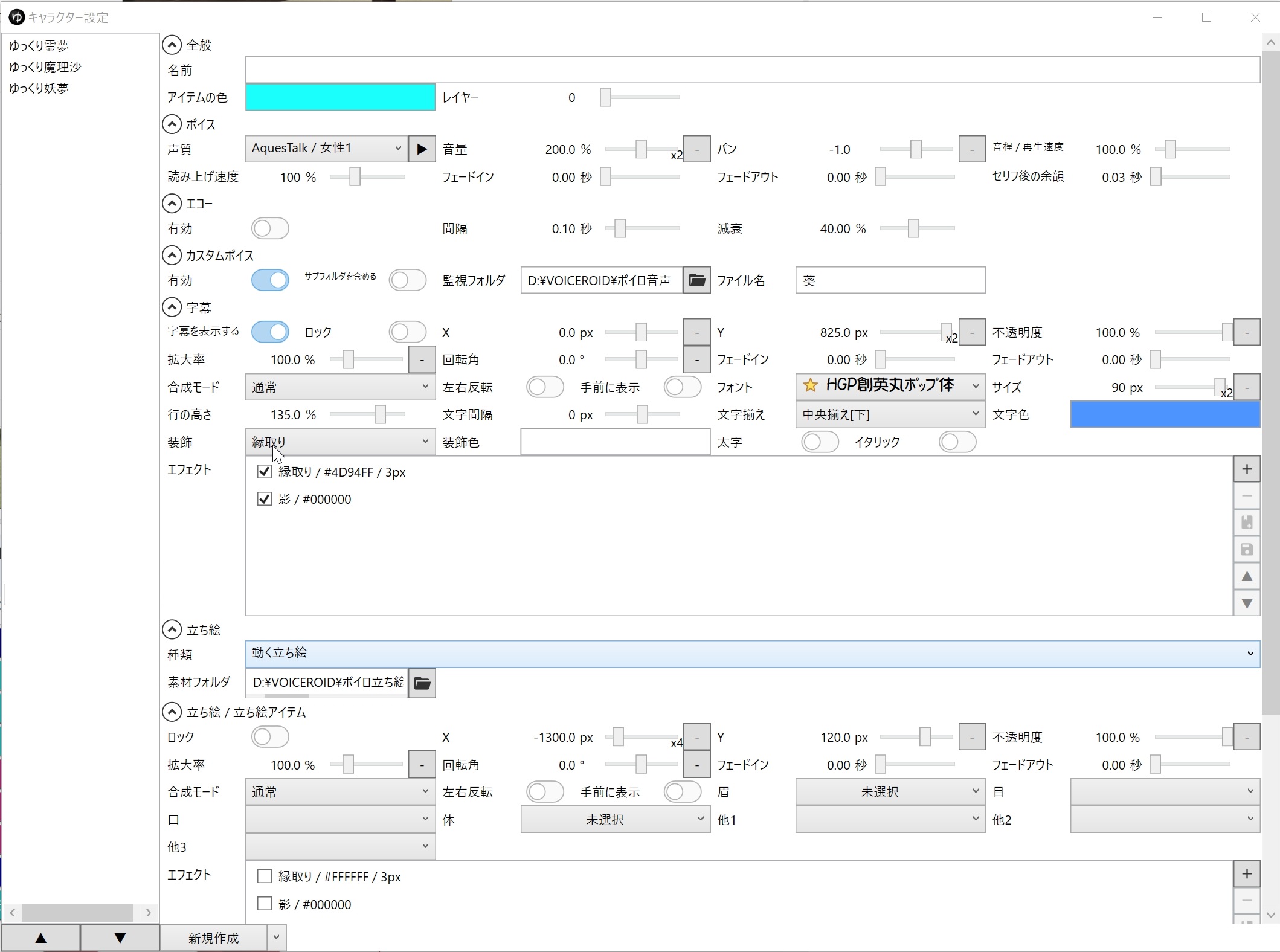Screen dimensions: 1280x952
Task: Open the 新規作成 dropdown arrow
Action: pos(276,938)
